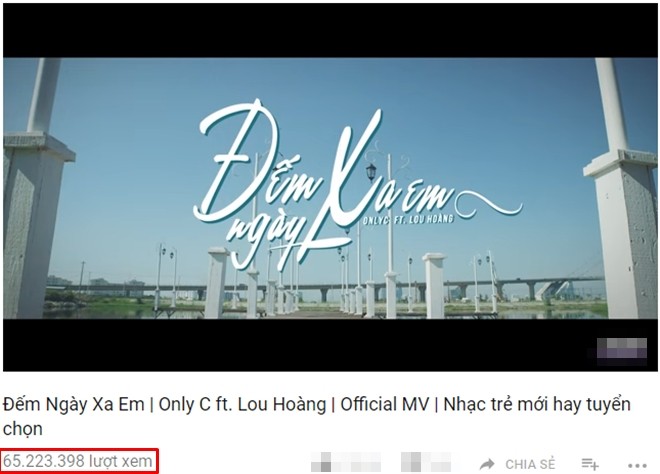Click the top black letterbox bar of player
Screen dimensions: 660x474
[330, 30]
